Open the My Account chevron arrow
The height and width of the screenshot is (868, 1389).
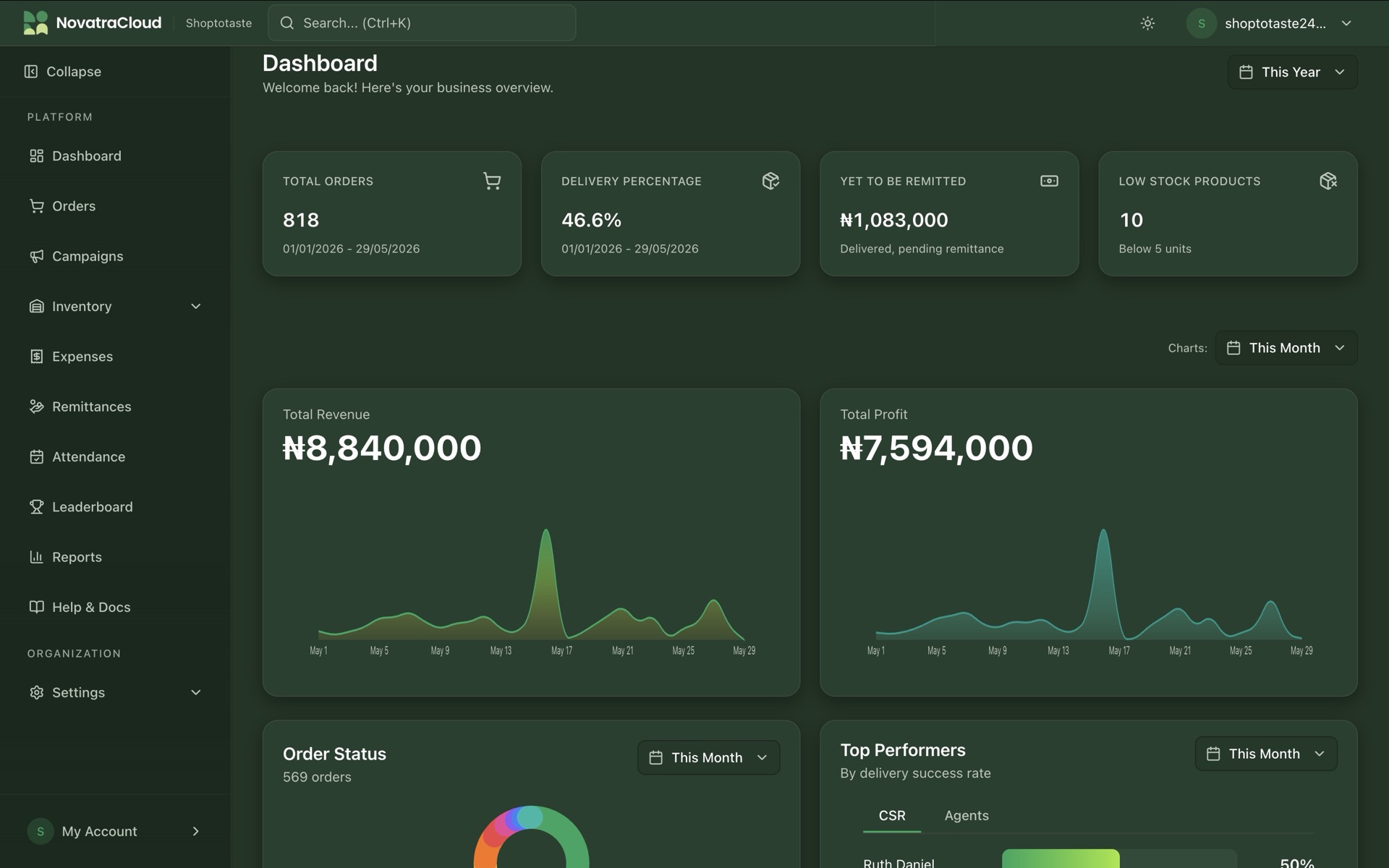[195, 831]
